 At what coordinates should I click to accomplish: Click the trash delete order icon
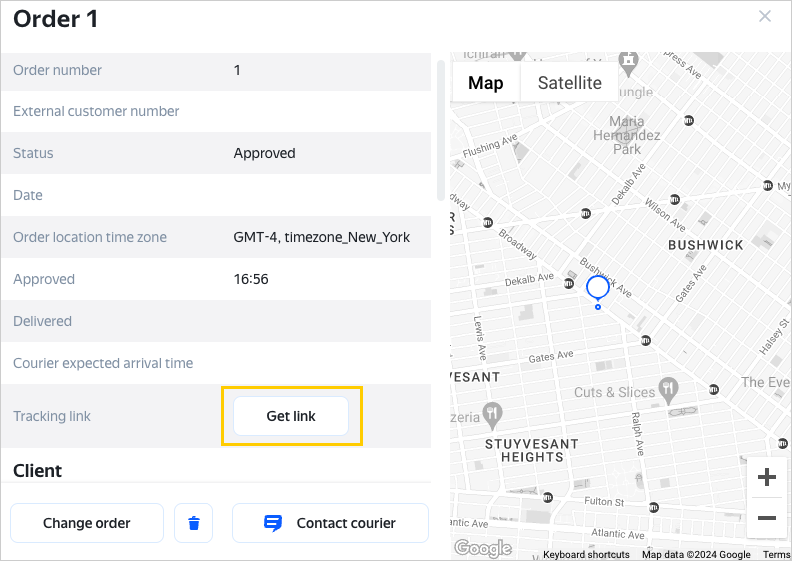194,523
